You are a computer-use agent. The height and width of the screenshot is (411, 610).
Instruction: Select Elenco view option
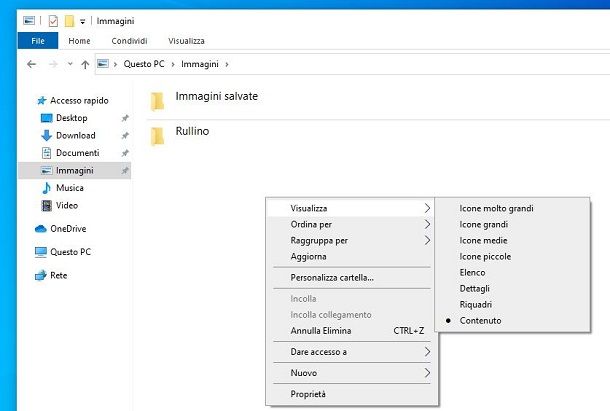click(512, 272)
